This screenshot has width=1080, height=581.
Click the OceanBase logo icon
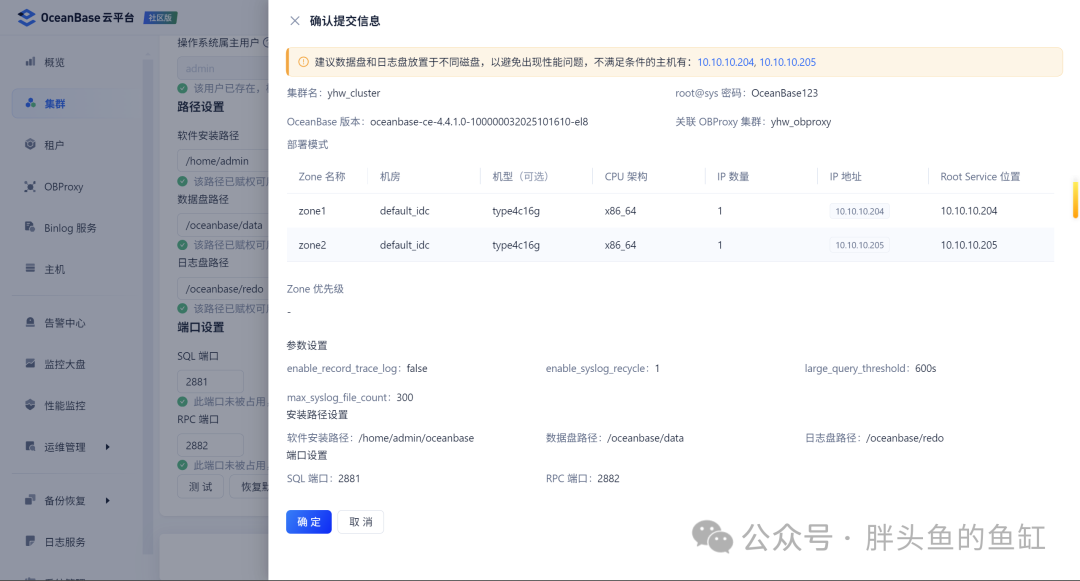tap(26, 17)
